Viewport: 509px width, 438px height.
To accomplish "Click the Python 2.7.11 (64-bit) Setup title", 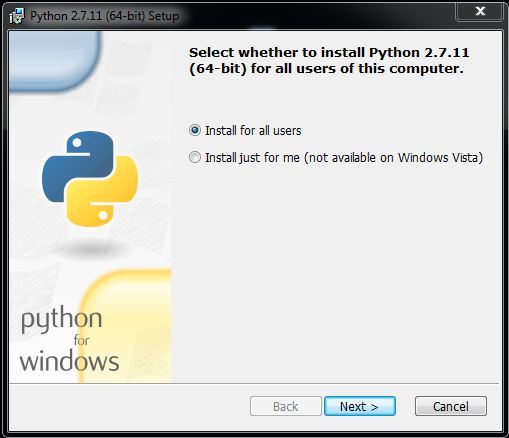I will (x=105, y=16).
